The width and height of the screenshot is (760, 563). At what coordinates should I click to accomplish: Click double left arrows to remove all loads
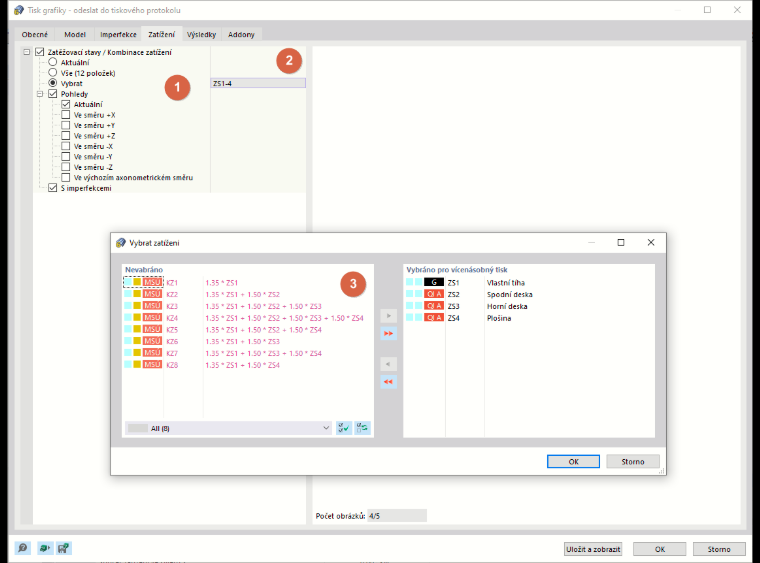388,381
